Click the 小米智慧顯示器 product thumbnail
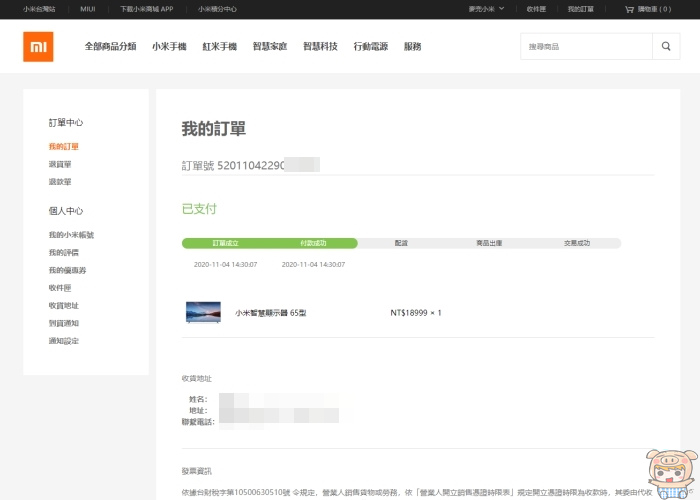Viewport: 700px width, 500px height. click(203, 312)
